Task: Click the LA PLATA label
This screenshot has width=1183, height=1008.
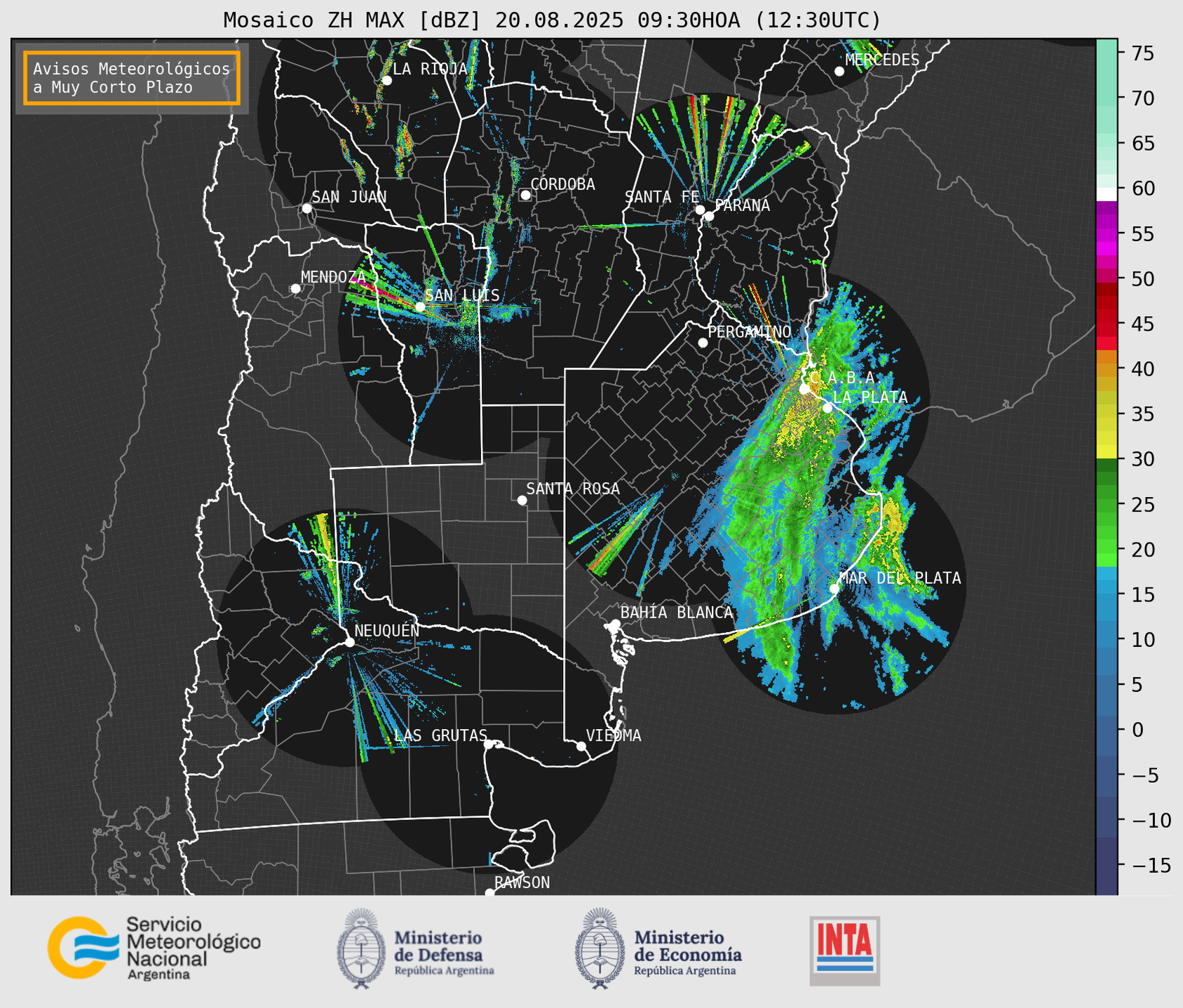Action: coord(870,397)
